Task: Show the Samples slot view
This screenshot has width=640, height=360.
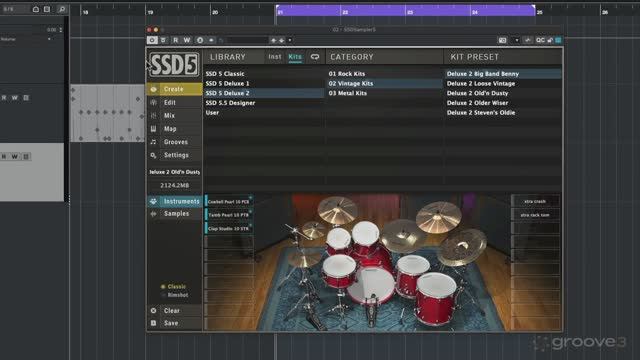Action: click(175, 213)
